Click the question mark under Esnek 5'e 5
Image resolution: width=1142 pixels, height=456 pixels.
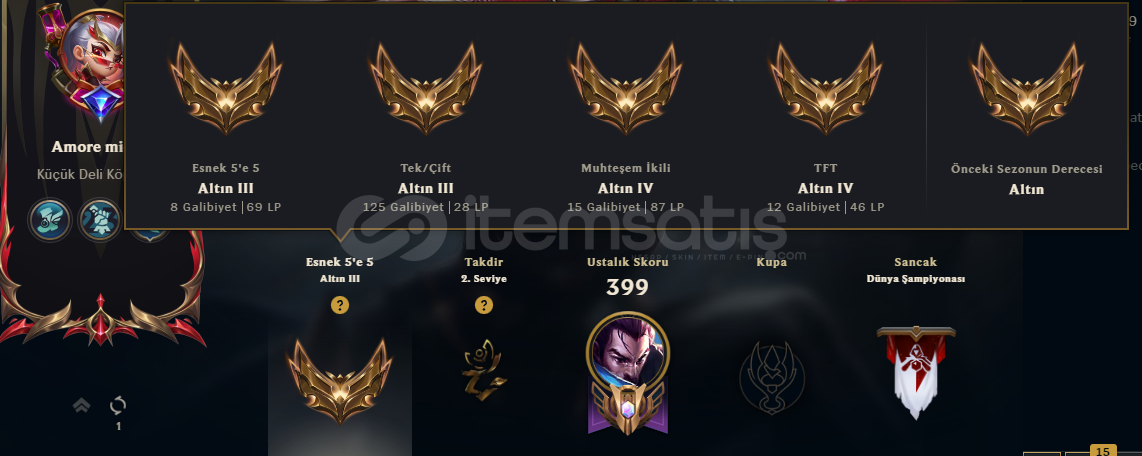click(339, 305)
